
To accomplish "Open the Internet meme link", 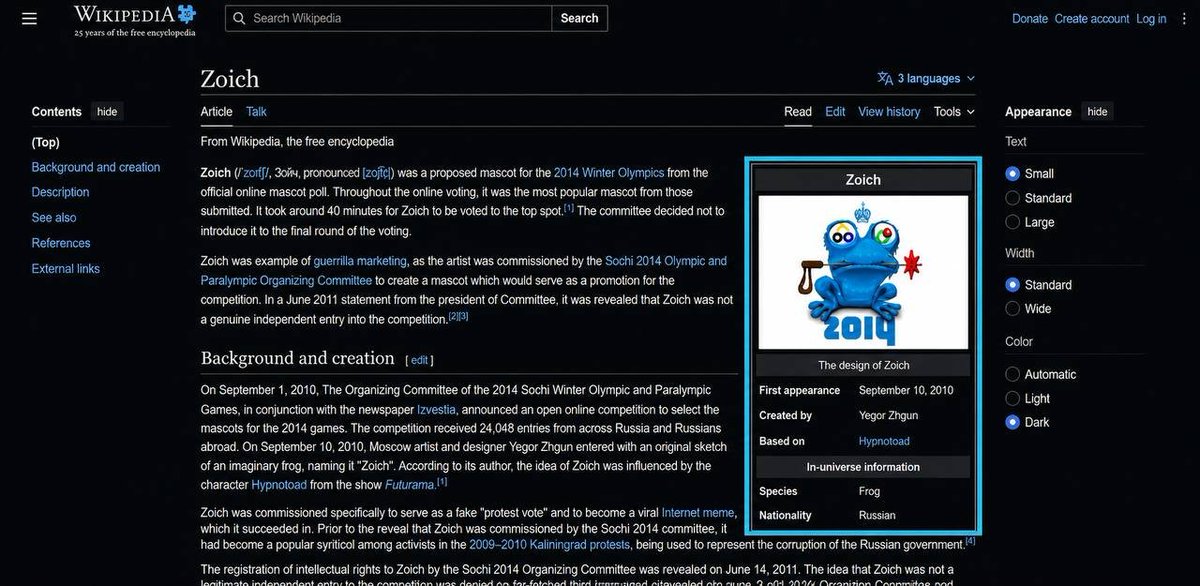I will (x=698, y=513).
